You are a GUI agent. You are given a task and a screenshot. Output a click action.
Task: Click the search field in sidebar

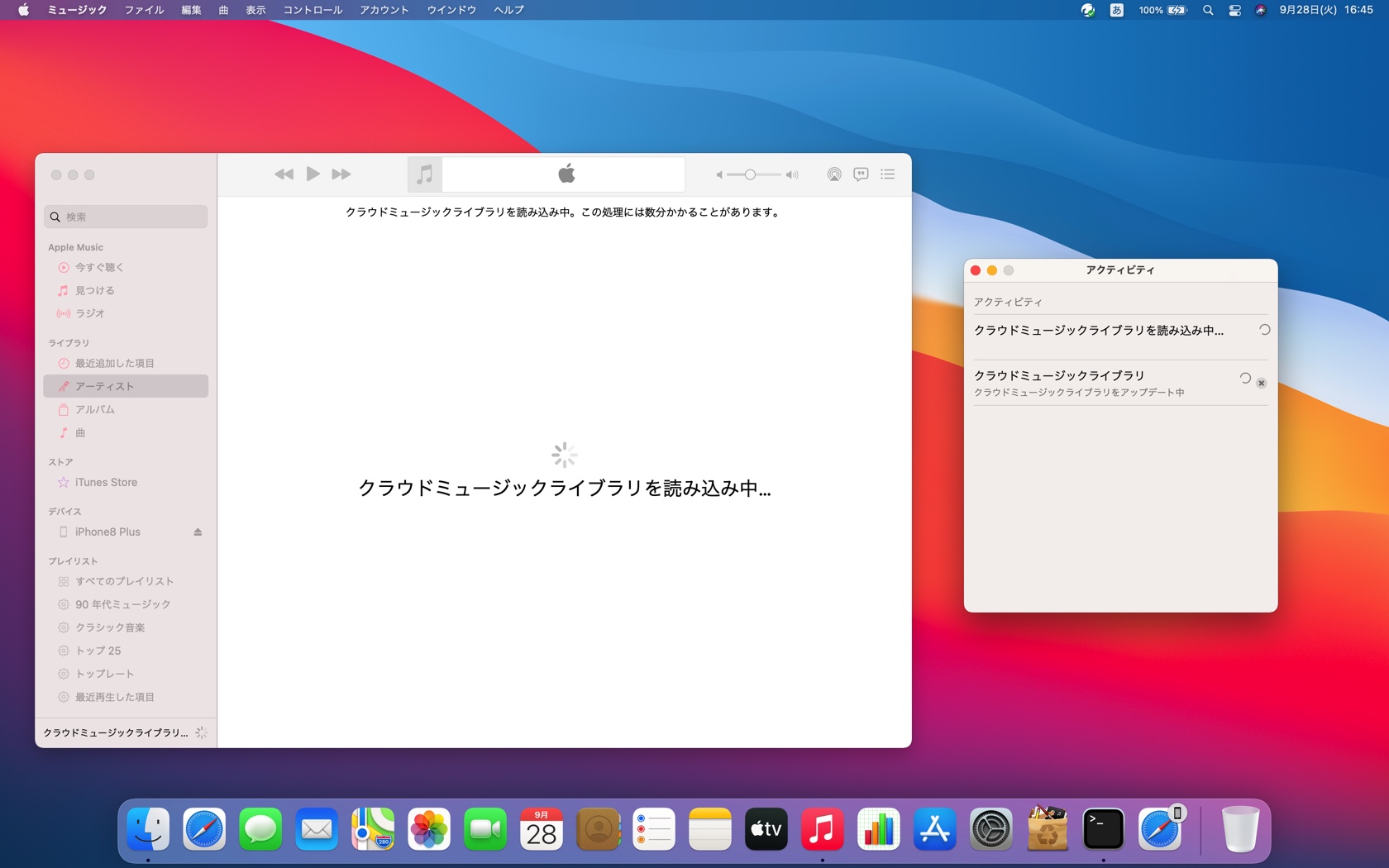click(126, 217)
